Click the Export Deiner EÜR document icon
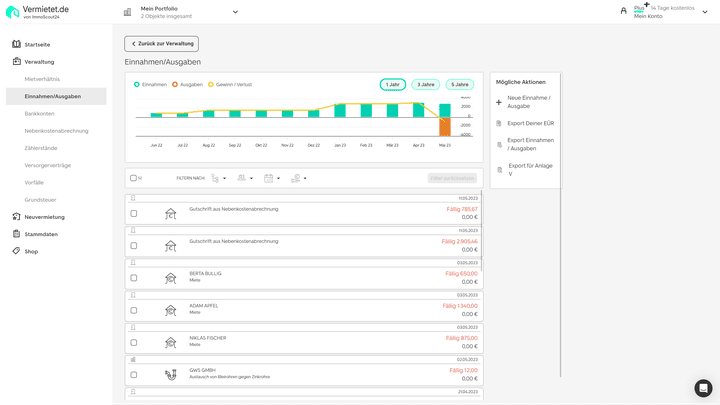The width and height of the screenshot is (720, 405). (x=499, y=123)
